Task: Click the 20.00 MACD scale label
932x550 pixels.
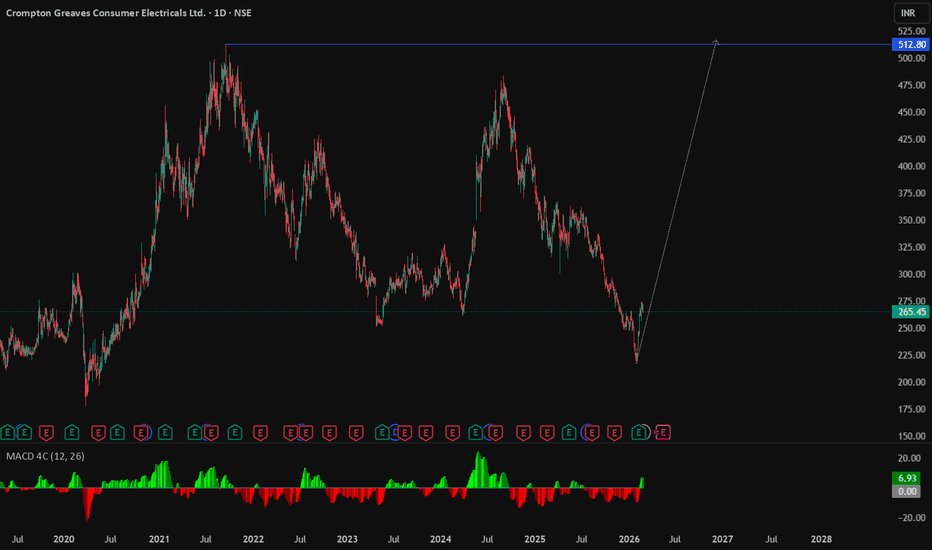Action: 909,458
